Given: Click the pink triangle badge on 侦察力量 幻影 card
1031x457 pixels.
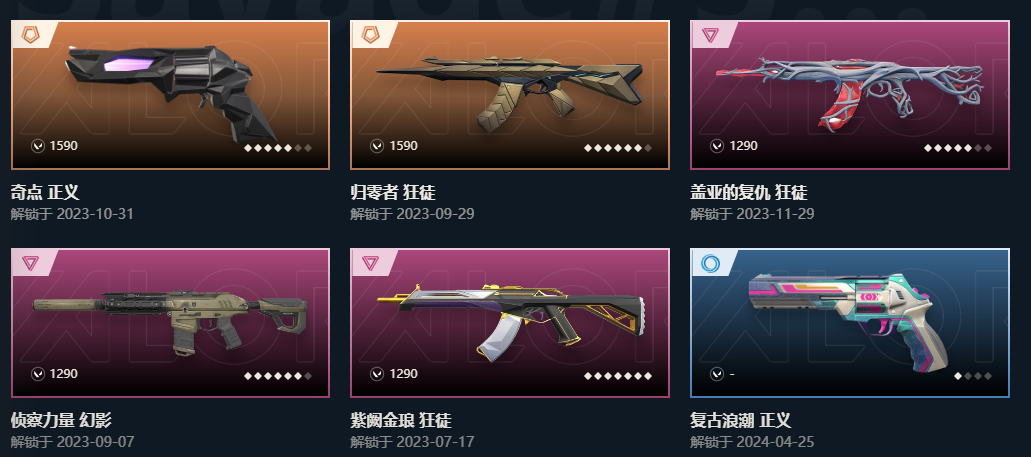Looking at the screenshot, I should tap(30, 263).
